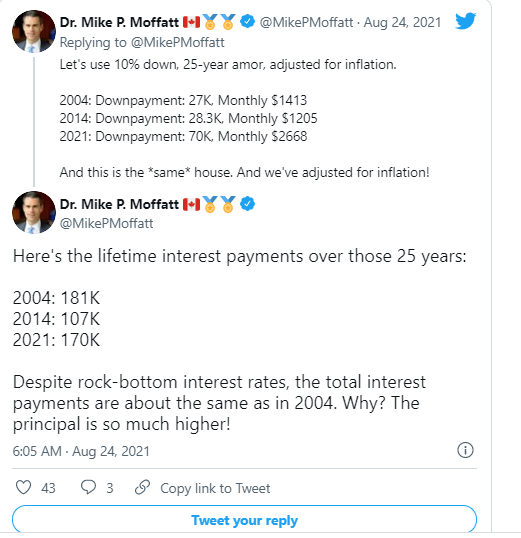Screen dimensions: 521x538
Task: Click 6:05 AM · Aug 24, 2021 timestamp
Action: [x=81, y=451]
